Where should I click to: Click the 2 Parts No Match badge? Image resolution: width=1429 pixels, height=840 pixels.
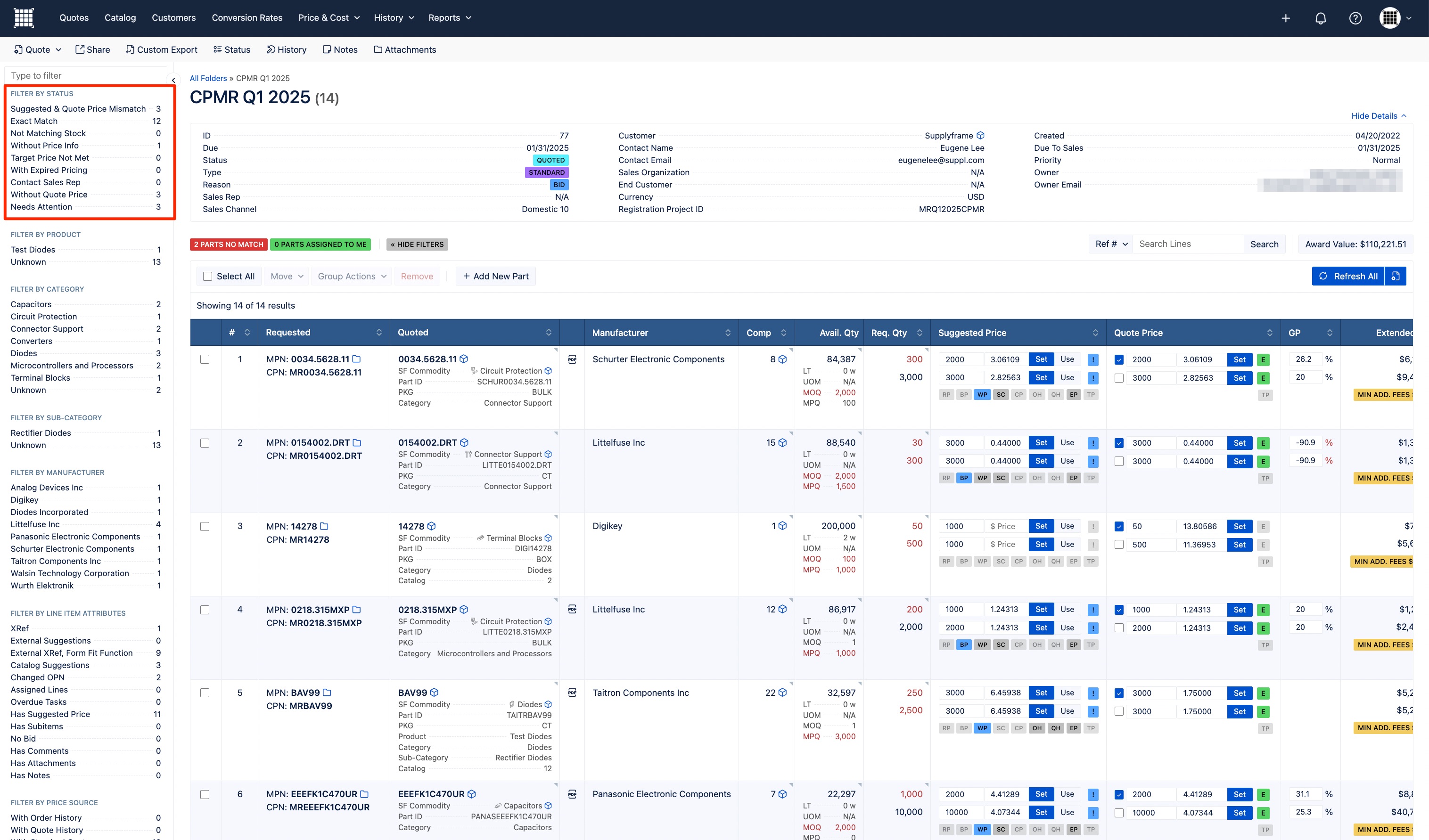click(229, 245)
